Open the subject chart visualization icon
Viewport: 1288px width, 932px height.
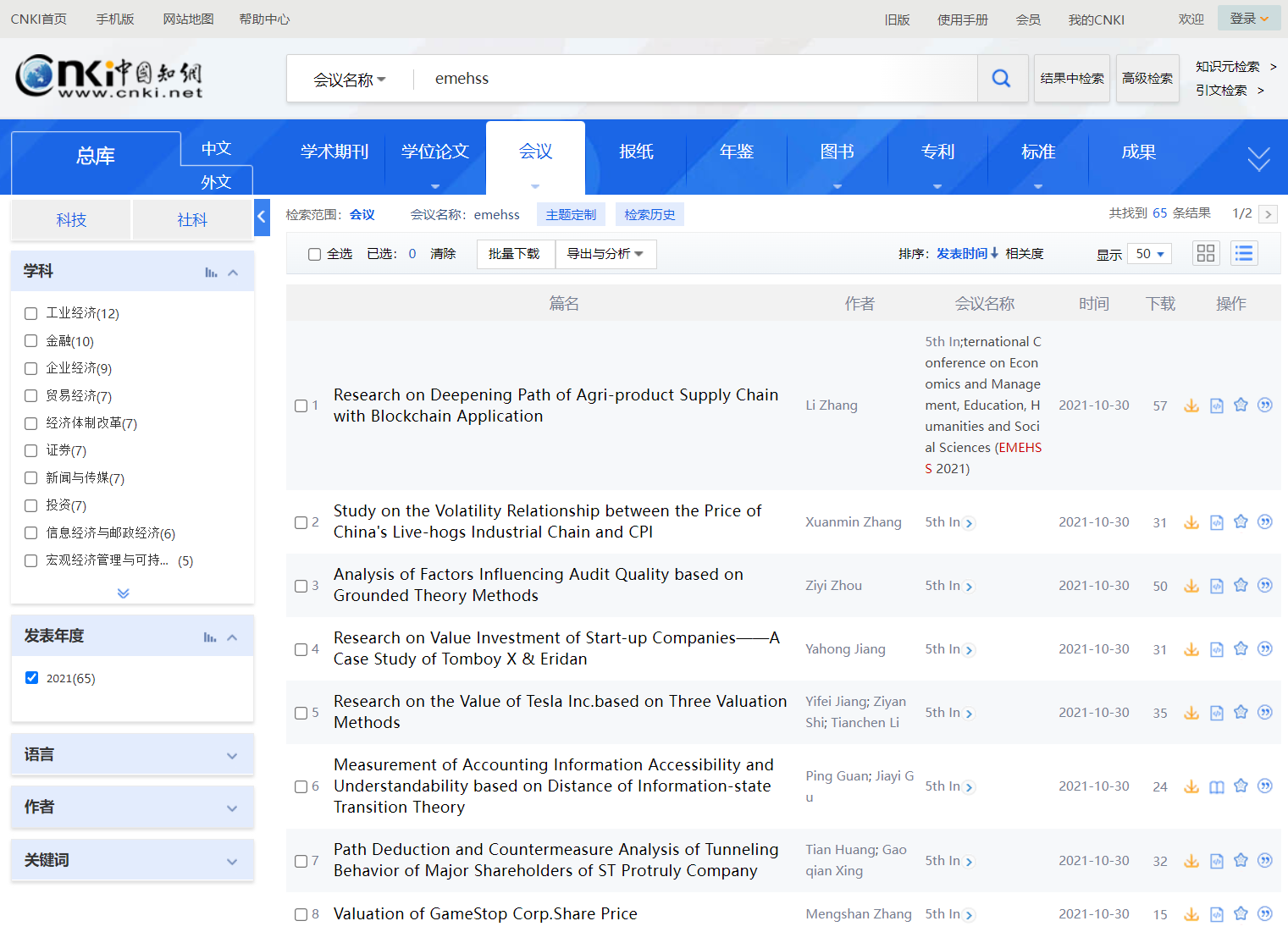[x=211, y=273]
